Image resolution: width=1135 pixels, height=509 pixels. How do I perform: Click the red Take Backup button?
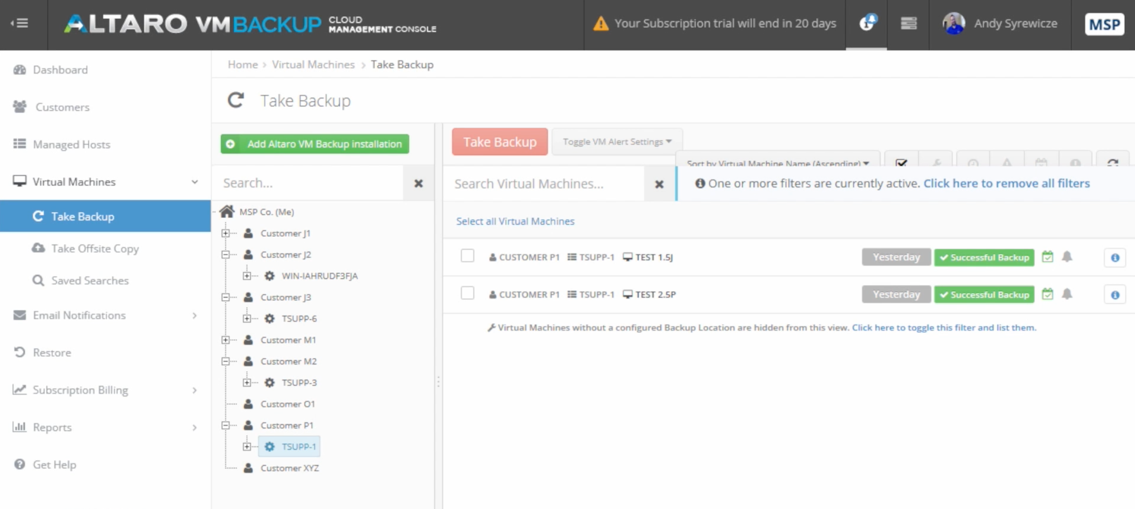click(499, 142)
